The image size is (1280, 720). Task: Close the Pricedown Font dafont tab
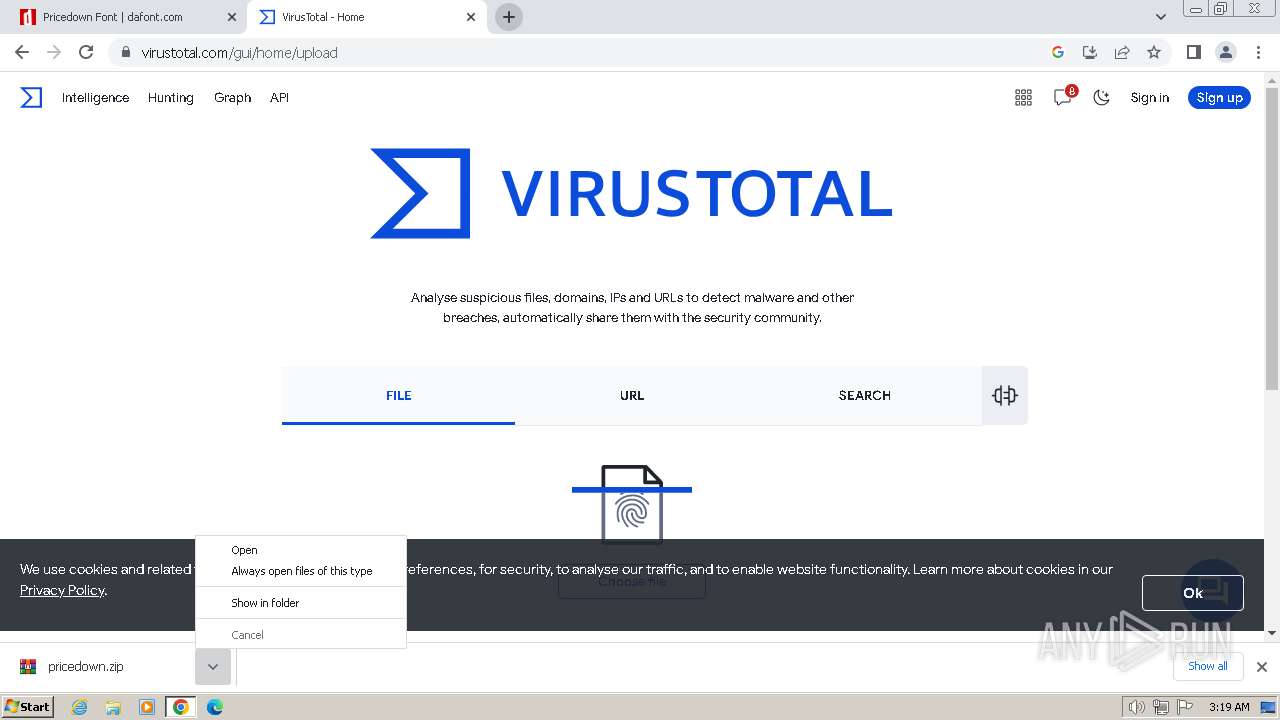coord(231,17)
